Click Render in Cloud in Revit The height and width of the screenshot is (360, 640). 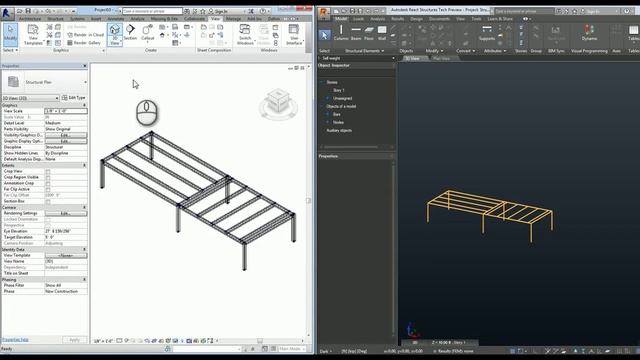coord(85,35)
